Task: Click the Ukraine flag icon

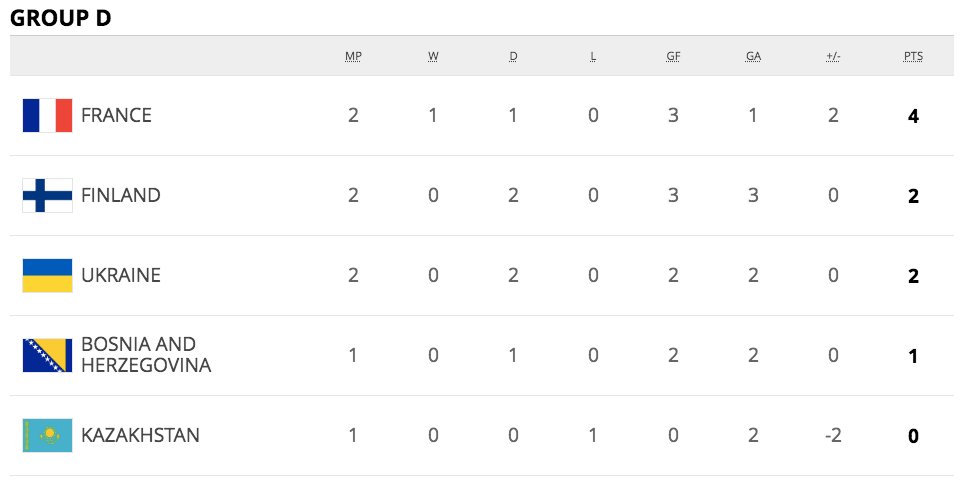Action: tap(47, 276)
